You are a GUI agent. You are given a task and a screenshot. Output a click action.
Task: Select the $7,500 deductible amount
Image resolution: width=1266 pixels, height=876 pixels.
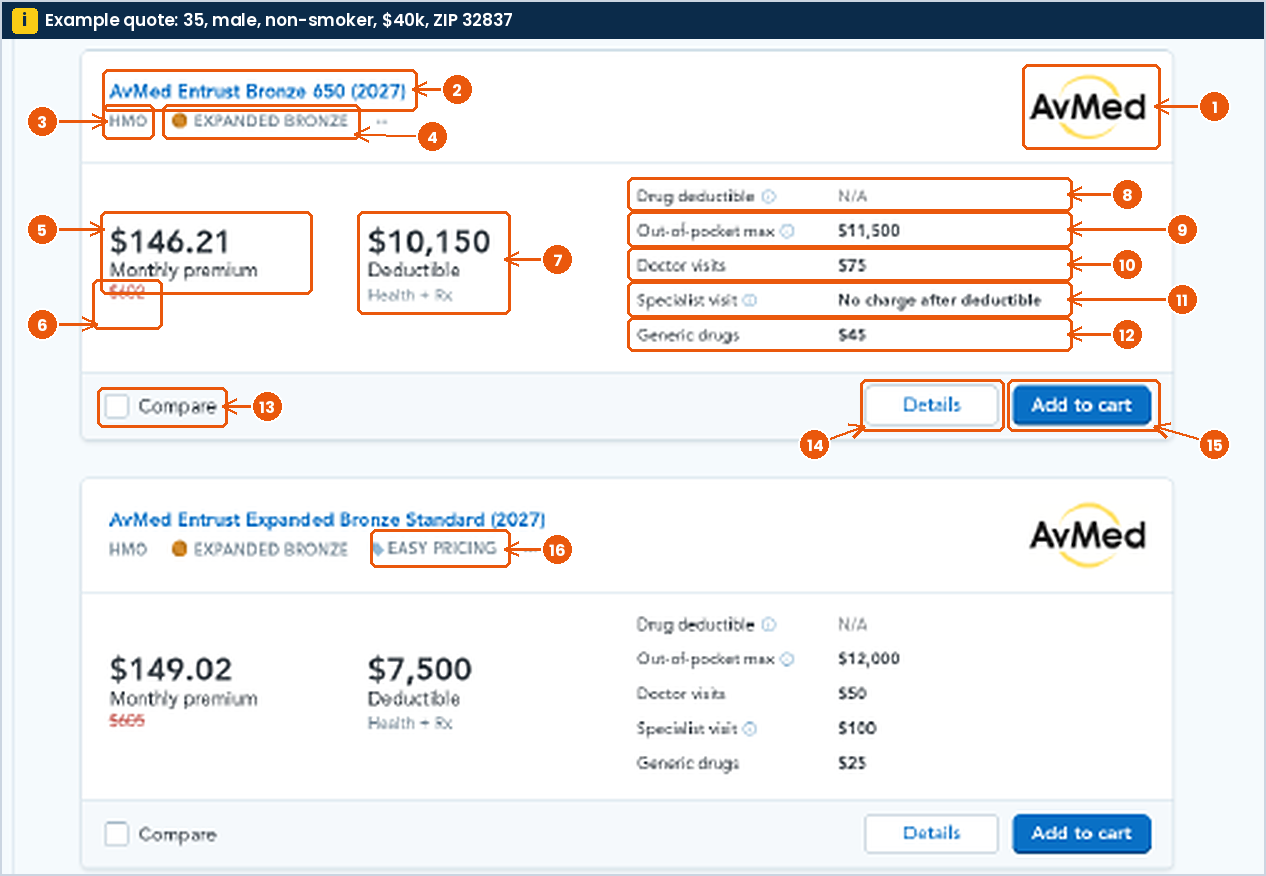(x=420, y=669)
